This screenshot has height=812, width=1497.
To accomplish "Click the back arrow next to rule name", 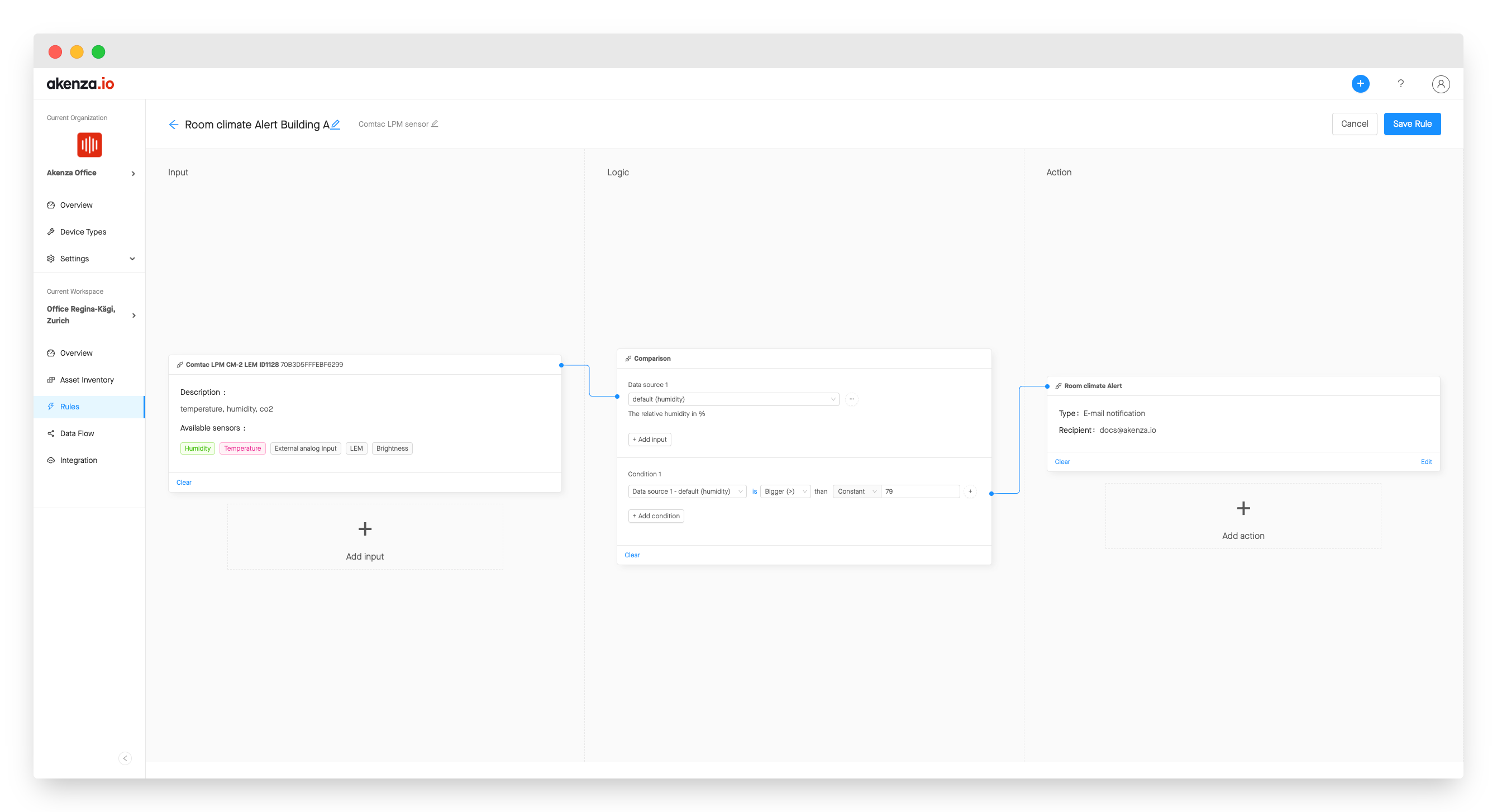I will [x=173, y=125].
